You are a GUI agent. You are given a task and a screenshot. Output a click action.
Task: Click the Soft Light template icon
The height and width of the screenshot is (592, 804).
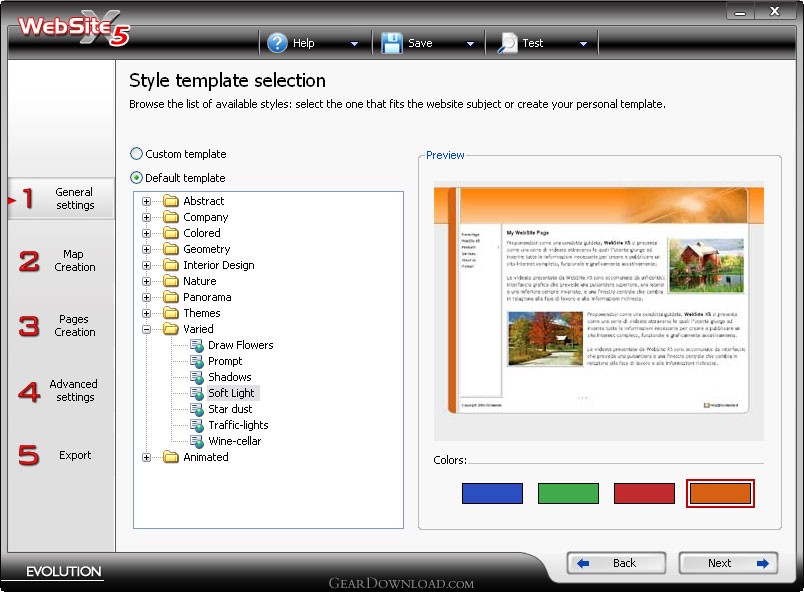197,393
